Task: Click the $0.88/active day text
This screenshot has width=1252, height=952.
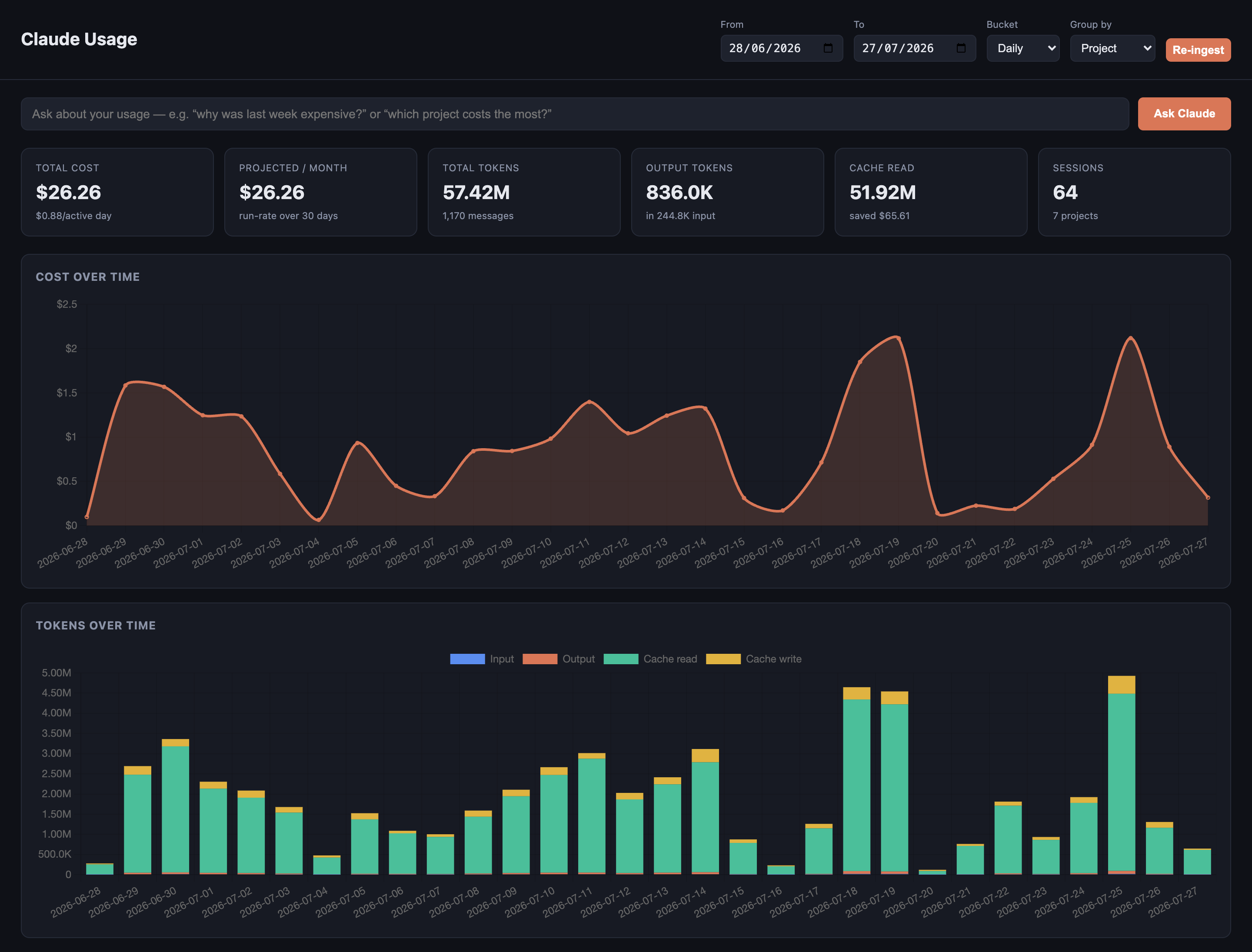Action: pos(73,216)
